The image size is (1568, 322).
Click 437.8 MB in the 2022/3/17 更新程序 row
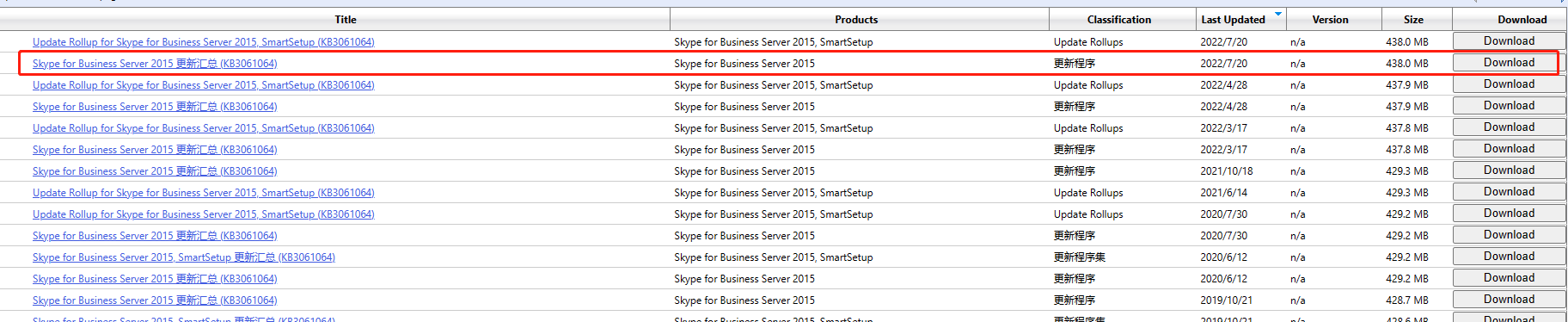pos(1407,150)
